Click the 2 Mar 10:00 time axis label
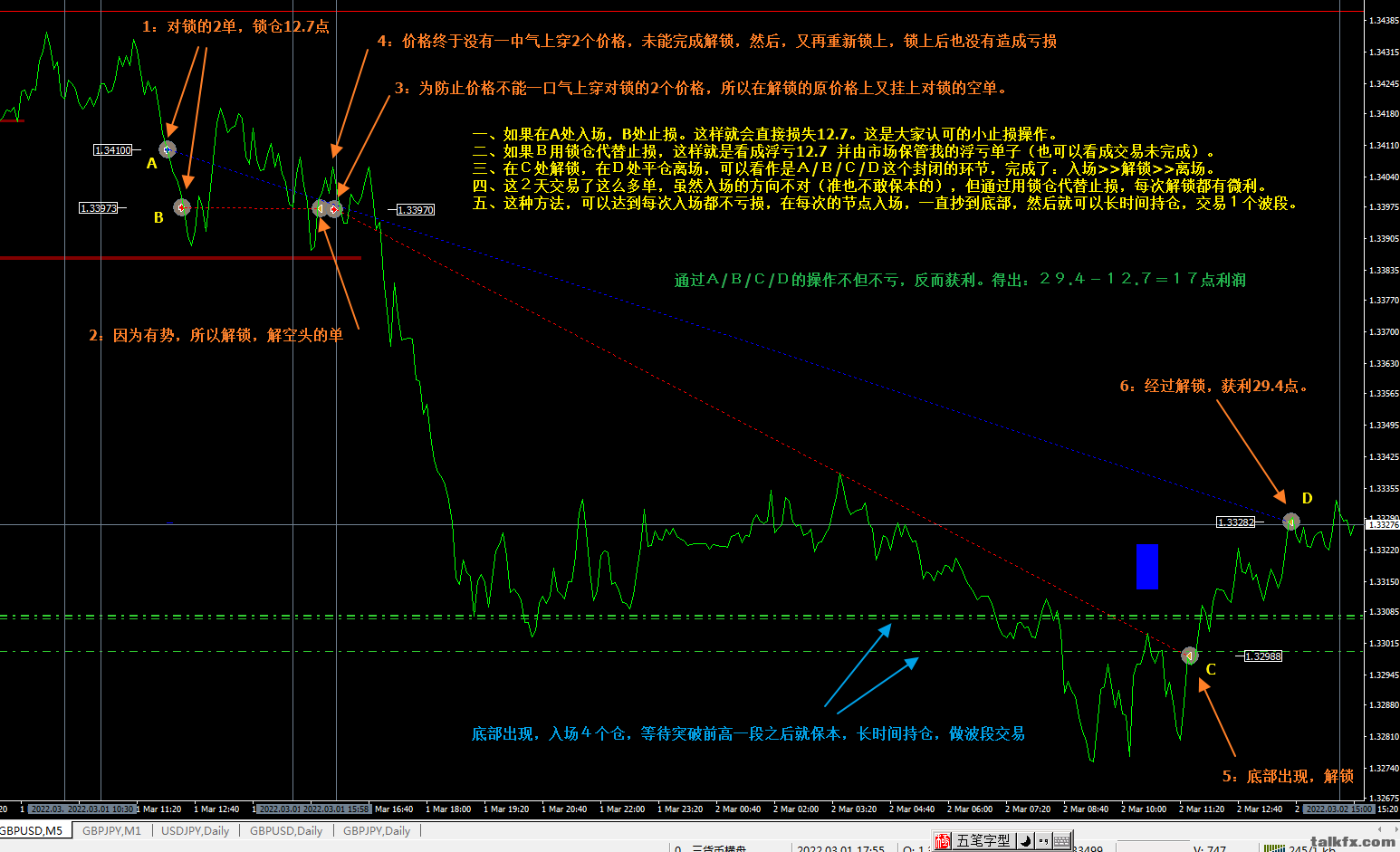This screenshot has width=1400, height=852. 1144,809
